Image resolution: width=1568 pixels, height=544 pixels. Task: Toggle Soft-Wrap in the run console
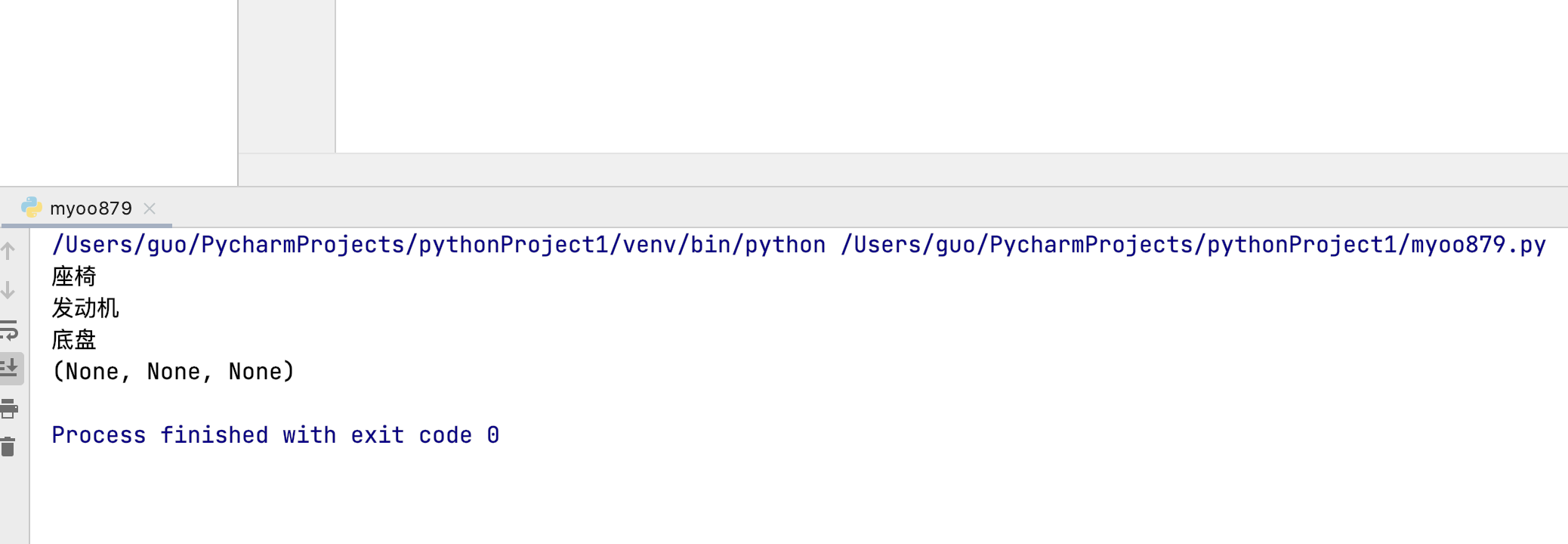9,330
